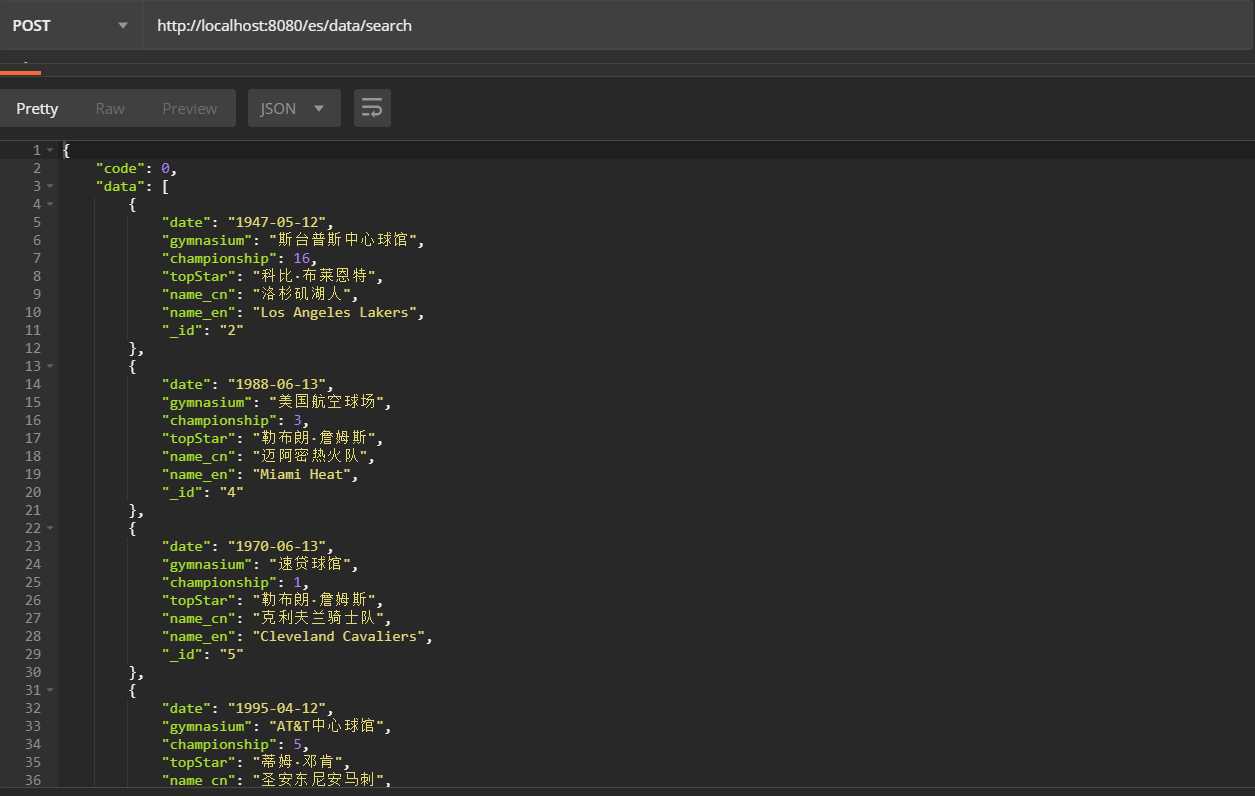Click line number 20 in the gutter

[33, 492]
